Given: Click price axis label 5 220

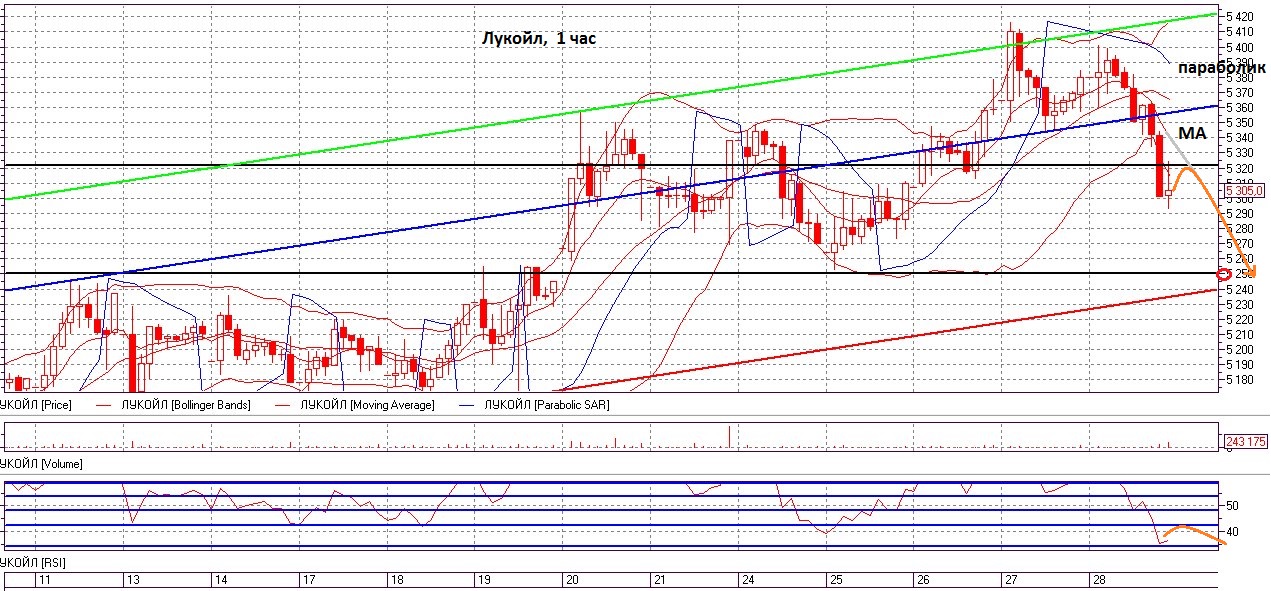Looking at the screenshot, I should [x=1240, y=319].
